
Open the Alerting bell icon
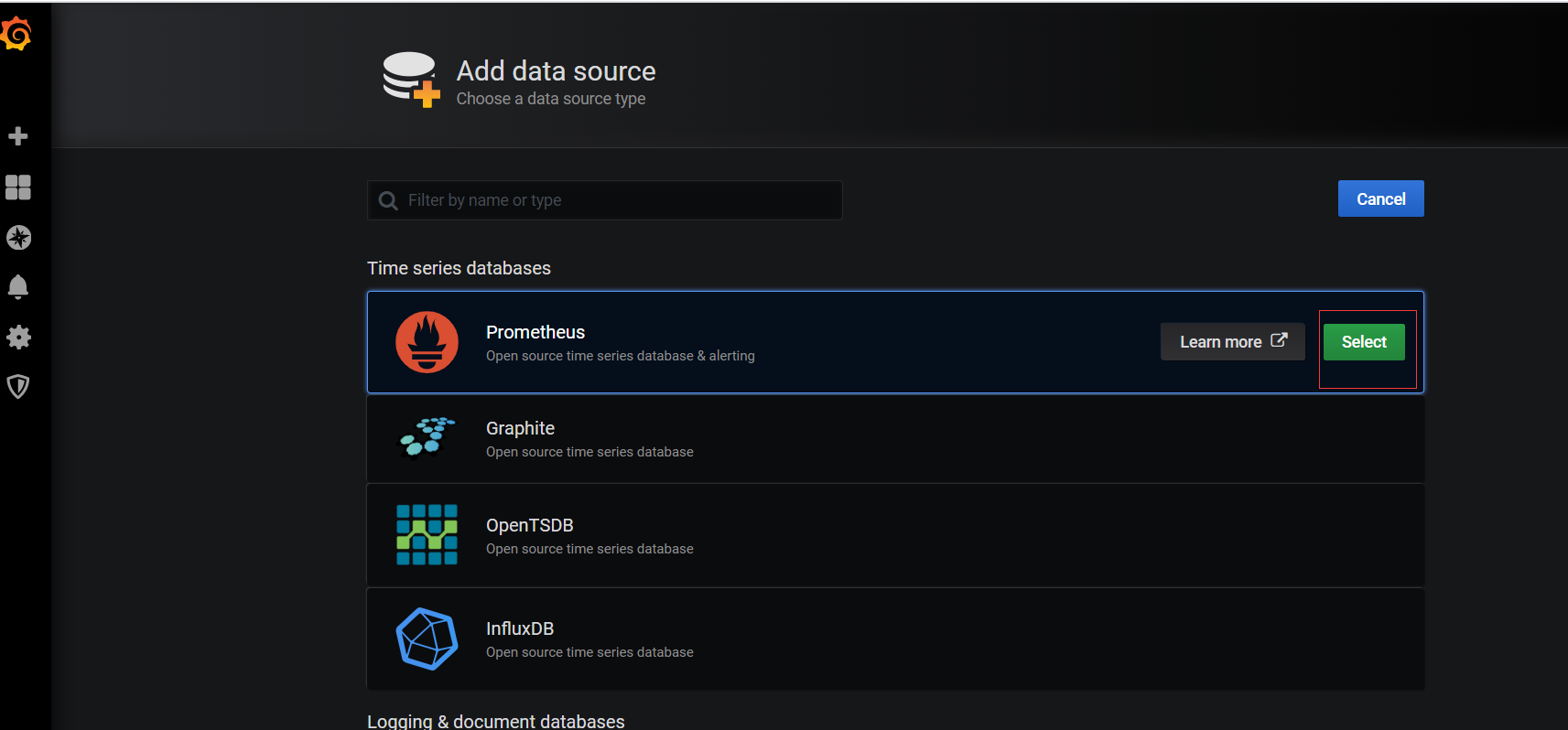[x=18, y=287]
